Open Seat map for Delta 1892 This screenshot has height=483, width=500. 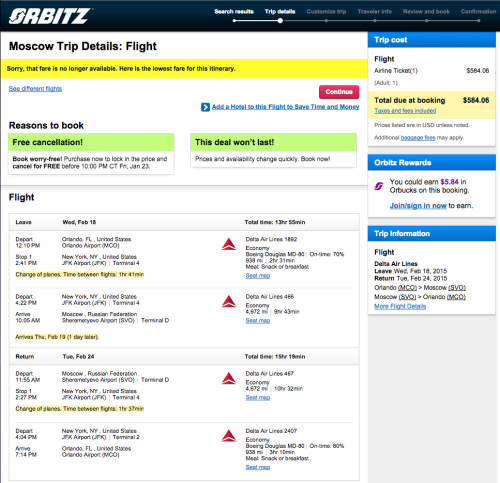[x=258, y=276]
